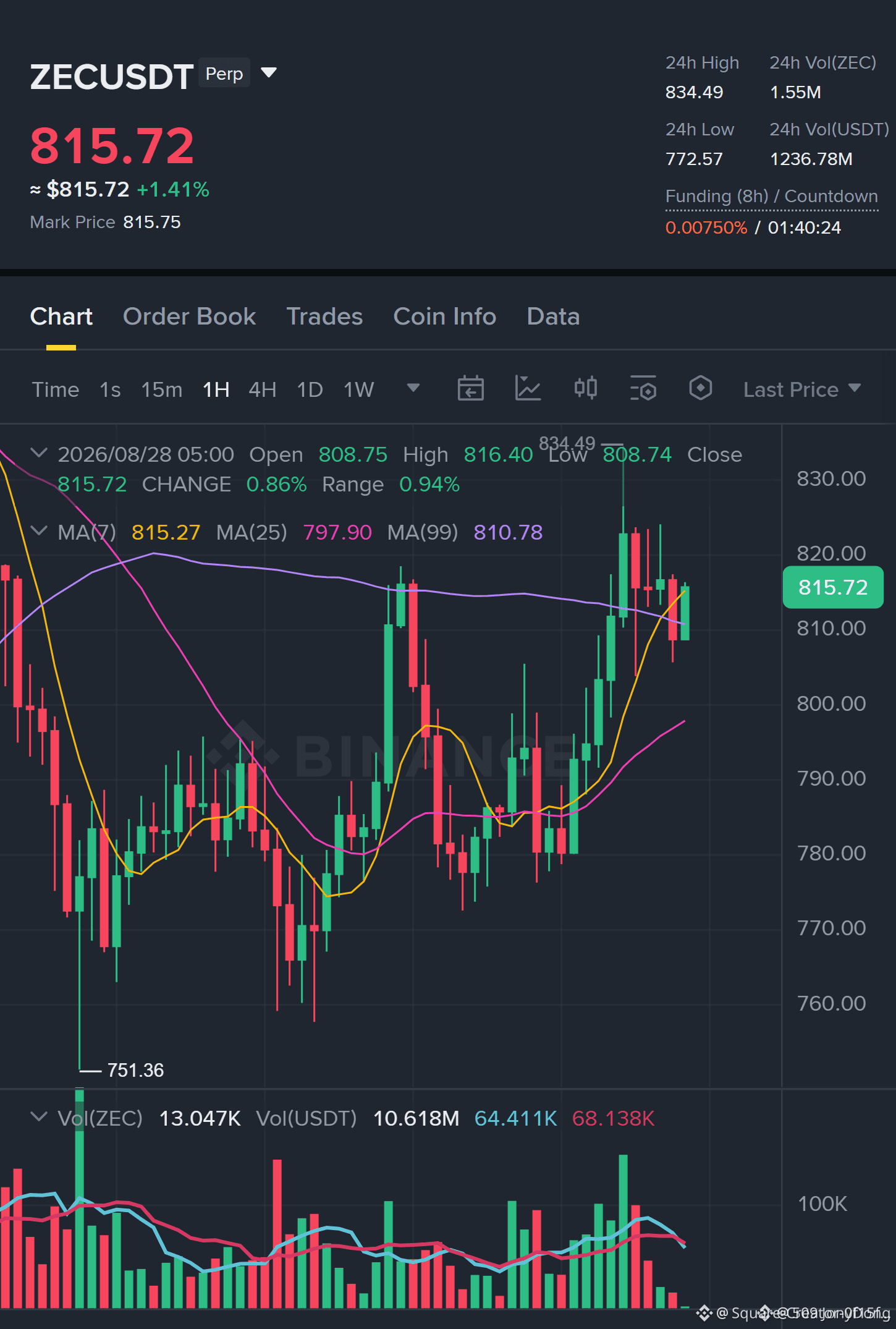Select the Time chart view button

[56, 389]
